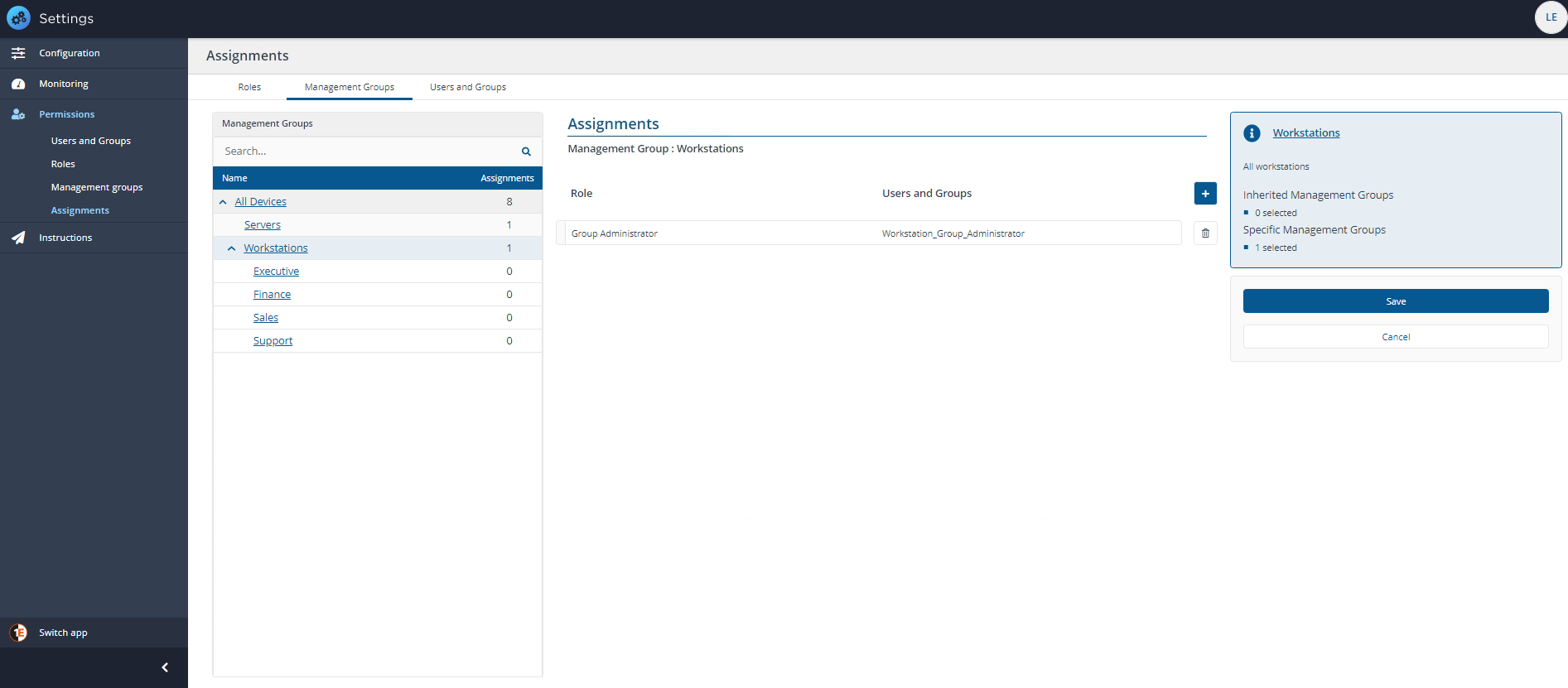1568x688 pixels.
Task: Click the Settings app logo icon
Action: 18,17
